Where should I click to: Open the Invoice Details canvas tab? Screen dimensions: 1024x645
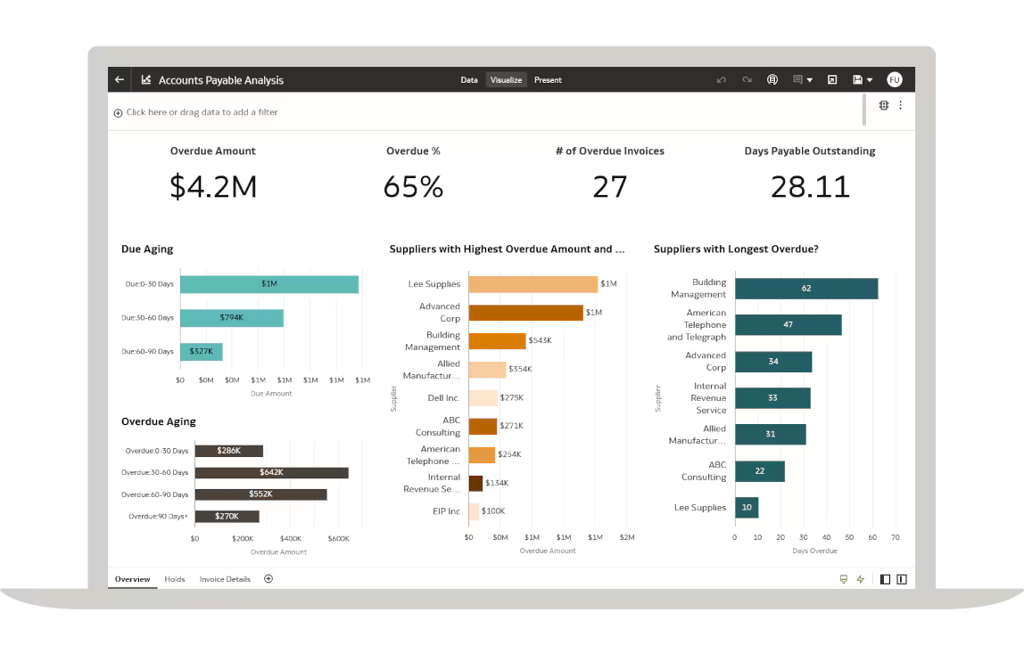225,579
